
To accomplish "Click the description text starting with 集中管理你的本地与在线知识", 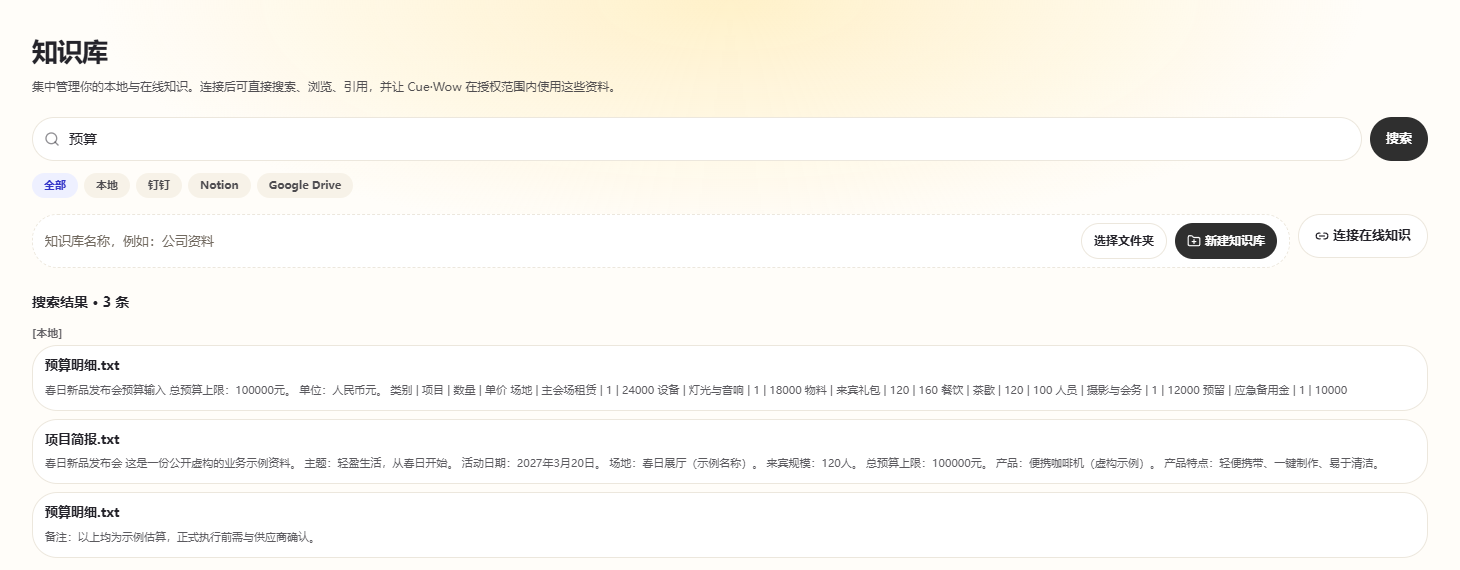I will click(326, 87).
